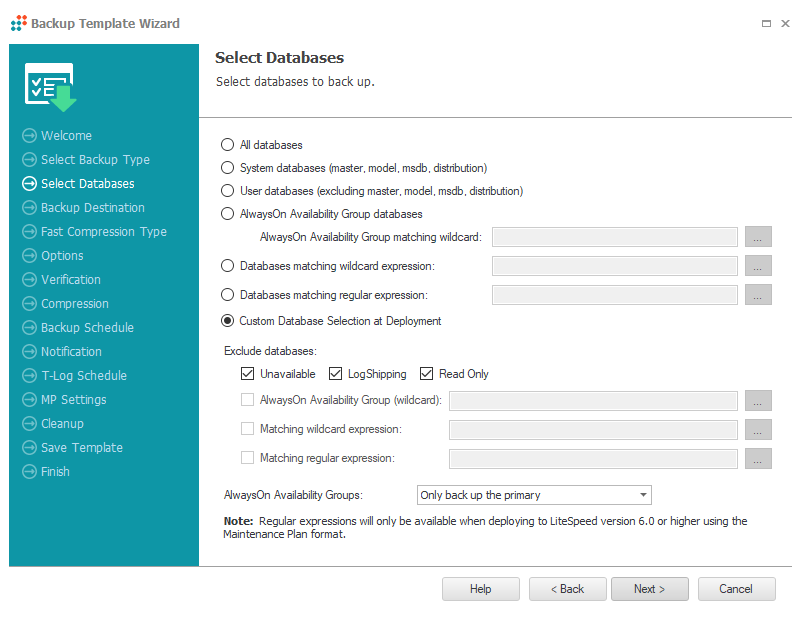Screen dimensions: 802x618
Task: Click the Backup Schedule step icon
Action: [30, 328]
